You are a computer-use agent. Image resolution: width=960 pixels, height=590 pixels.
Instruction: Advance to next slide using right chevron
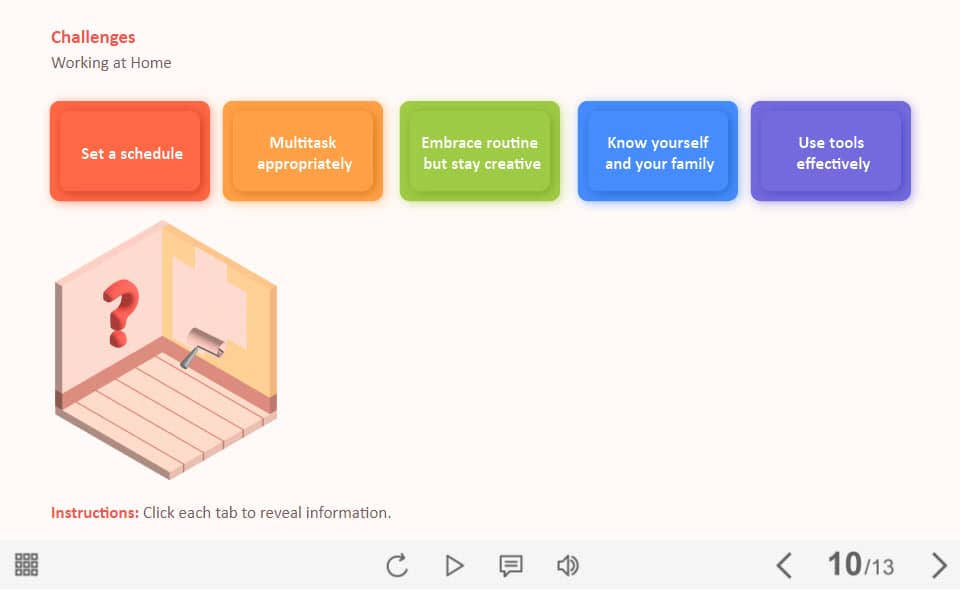(938, 566)
